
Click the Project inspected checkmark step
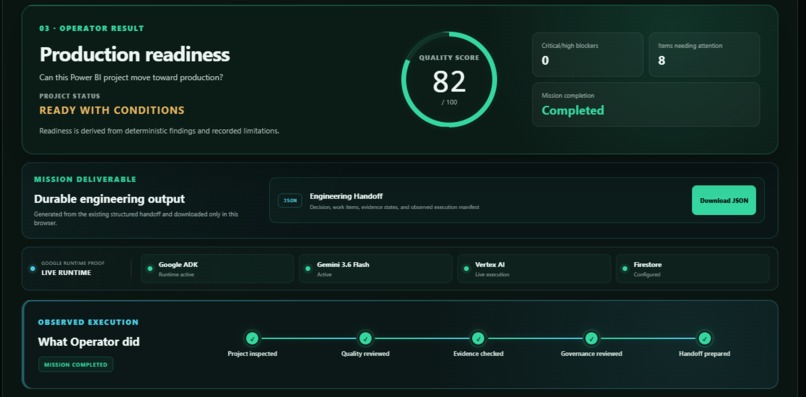(252, 338)
